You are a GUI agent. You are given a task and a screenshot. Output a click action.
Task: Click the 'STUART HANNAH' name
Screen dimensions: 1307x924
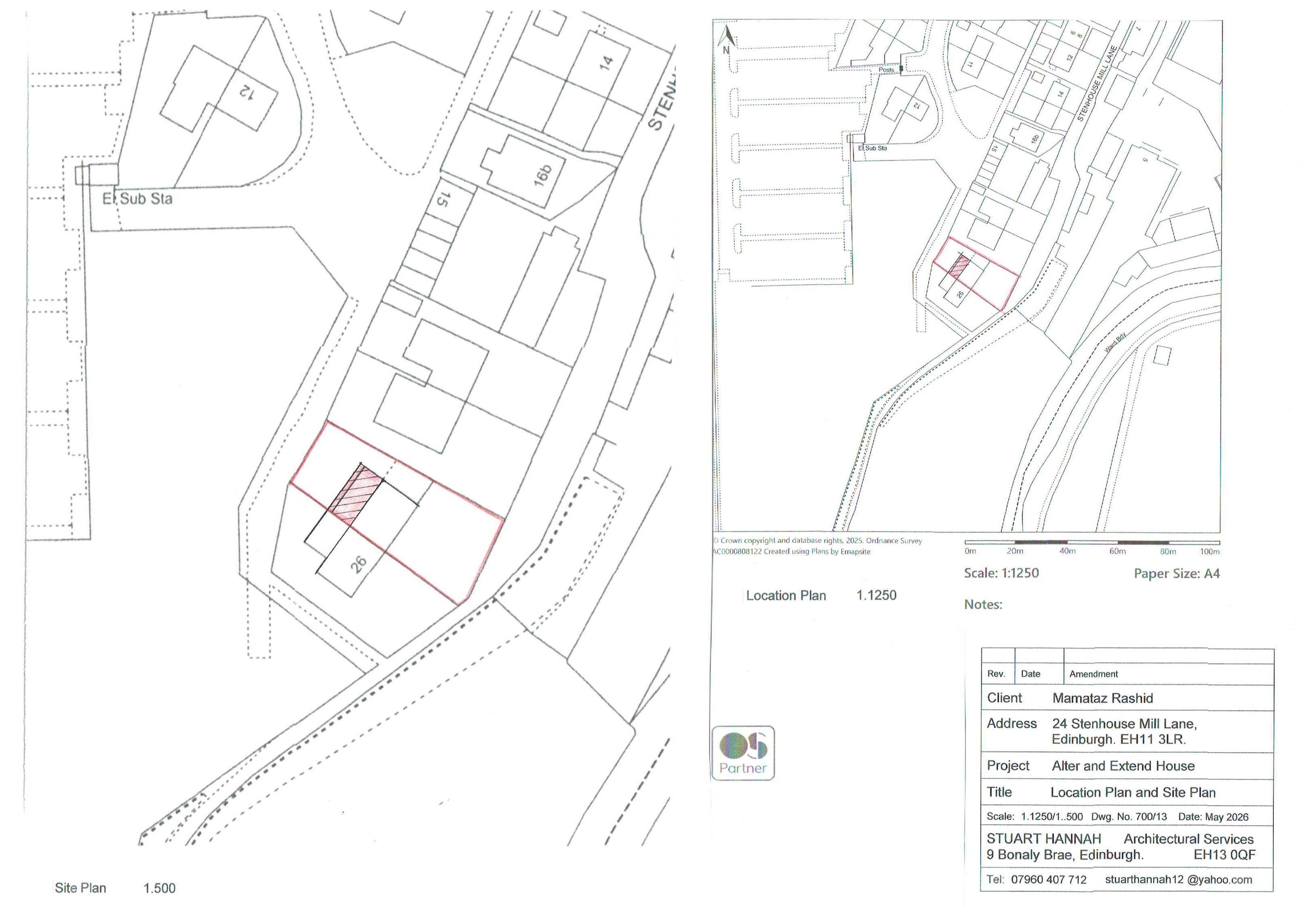1043,839
